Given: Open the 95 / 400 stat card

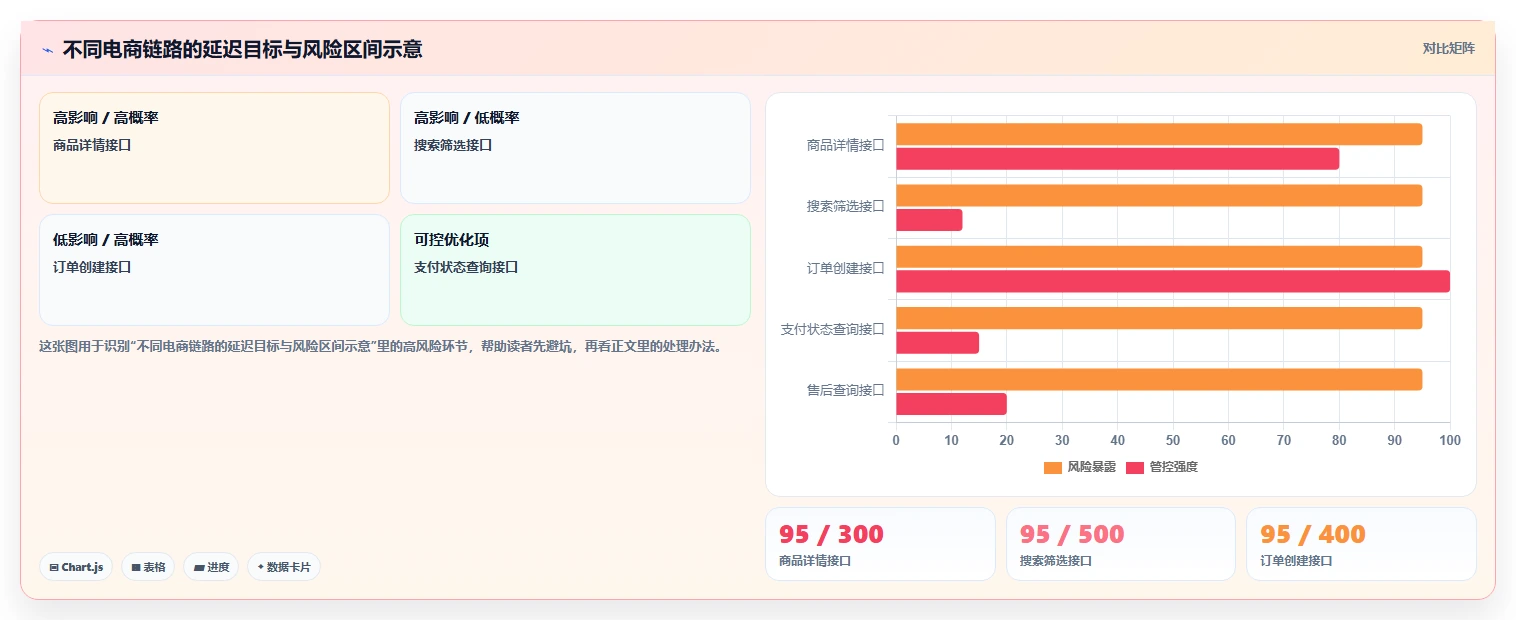Looking at the screenshot, I should pos(1361,544).
